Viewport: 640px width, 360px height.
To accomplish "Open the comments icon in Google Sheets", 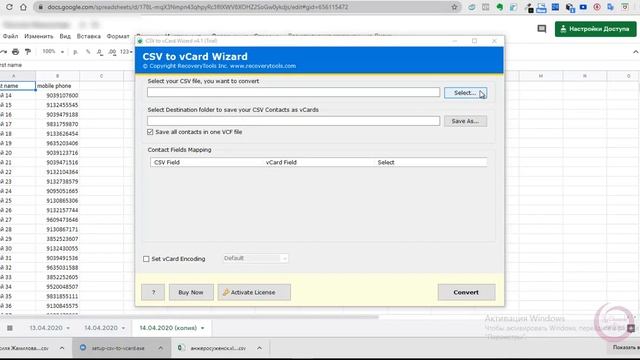I will coord(542,29).
